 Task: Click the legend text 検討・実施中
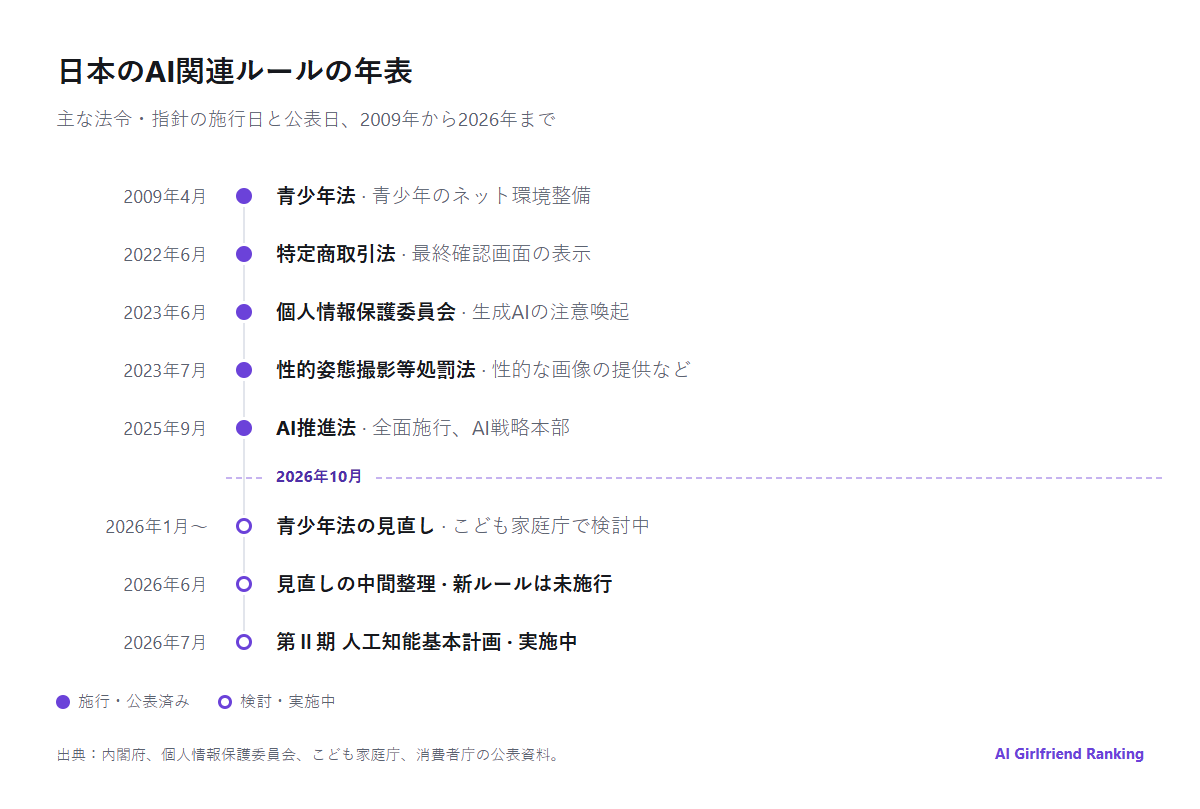[x=288, y=702]
